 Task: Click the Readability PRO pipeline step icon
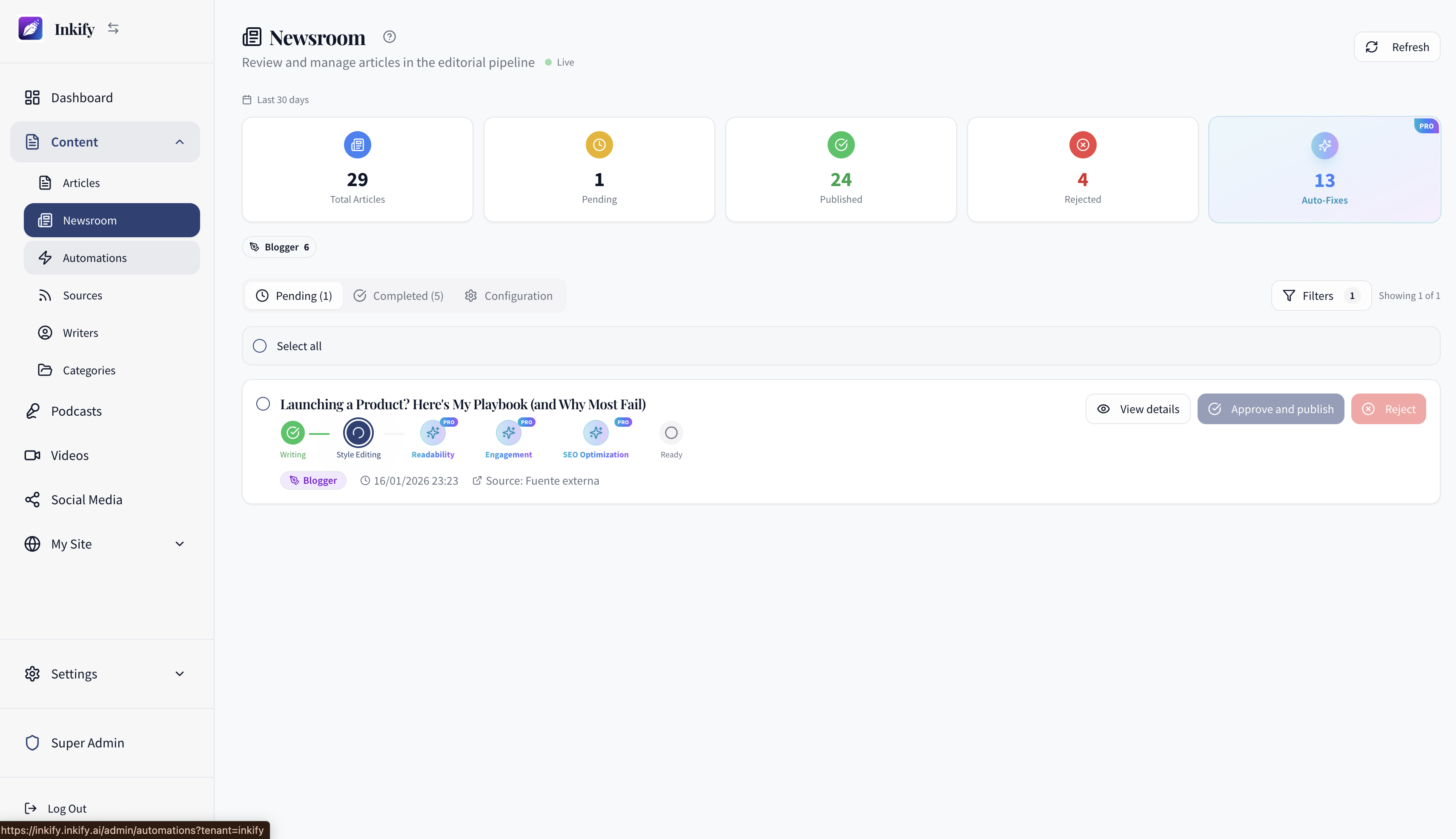[433, 433]
